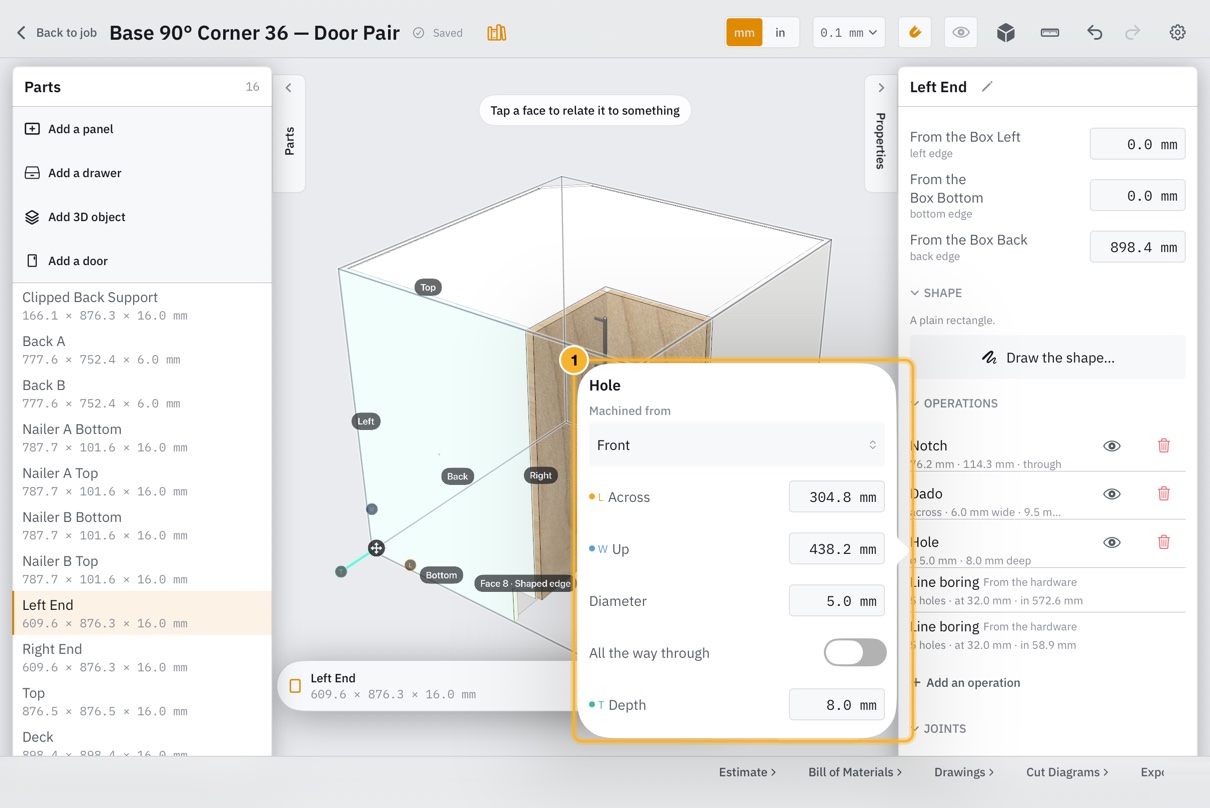The width and height of the screenshot is (1210, 808).
Task: Click the redo arrow icon
Action: [1132, 33]
